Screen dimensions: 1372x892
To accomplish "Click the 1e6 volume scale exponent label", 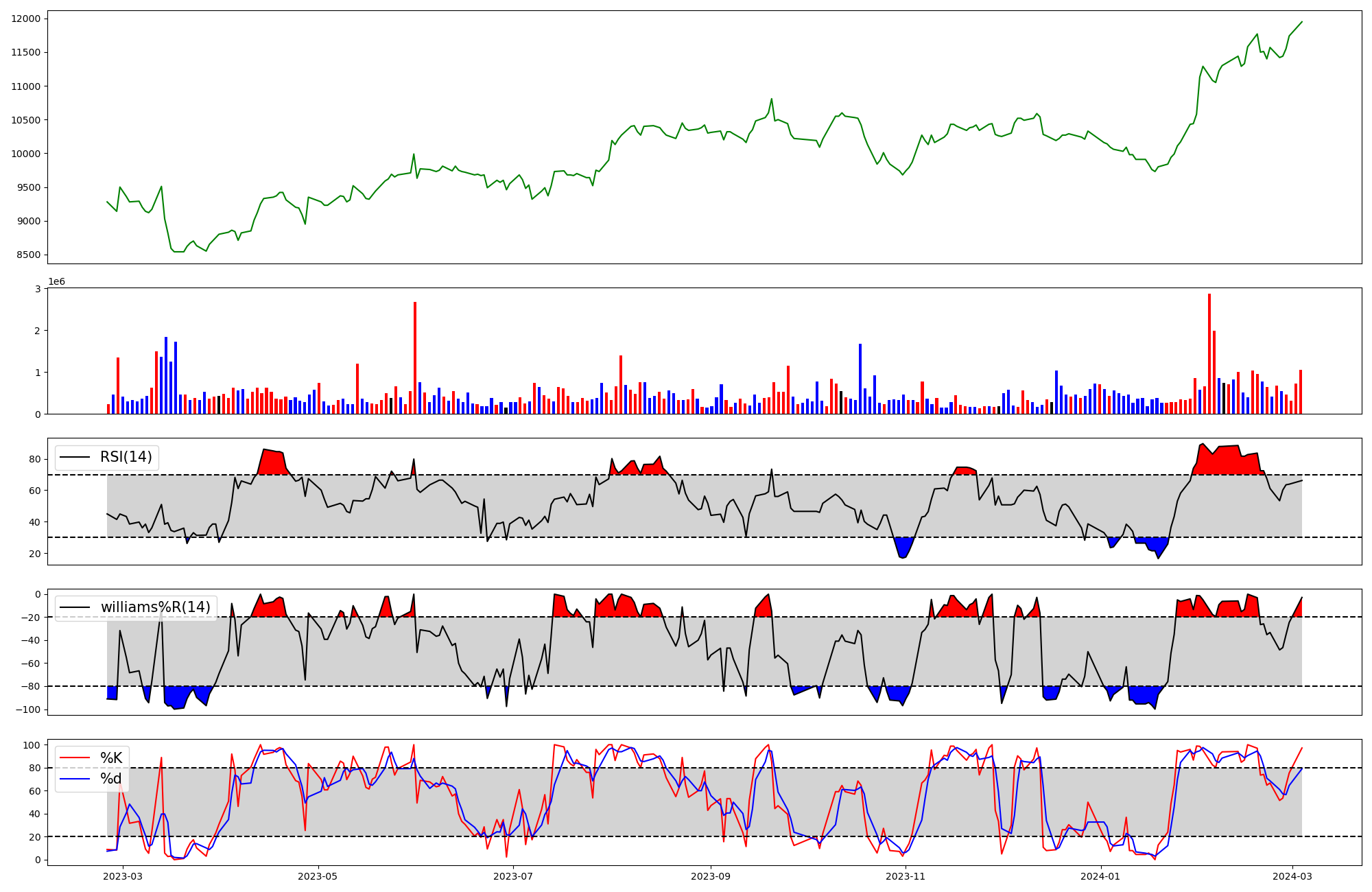I will [56, 282].
